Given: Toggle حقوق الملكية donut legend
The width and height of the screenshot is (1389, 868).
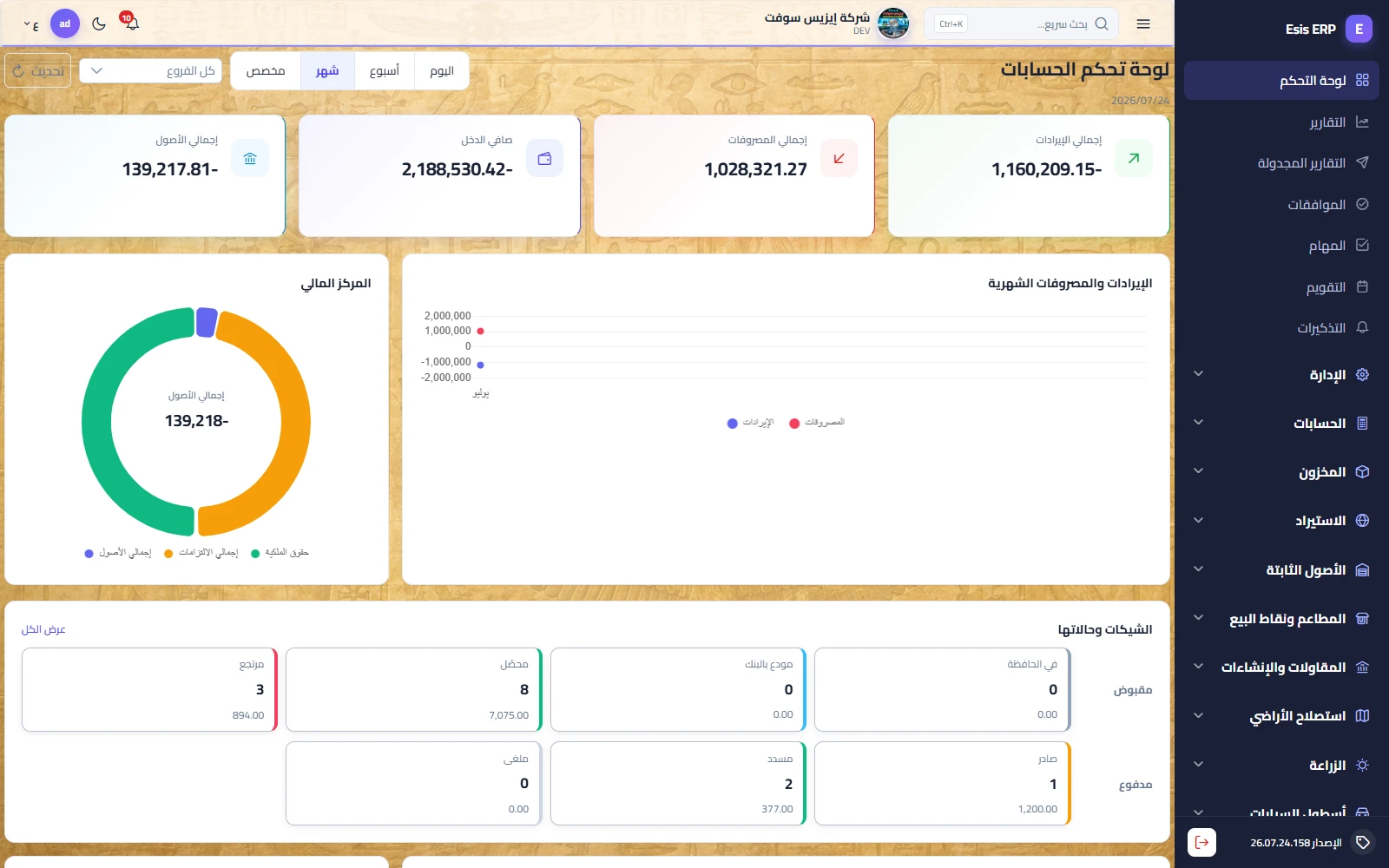Looking at the screenshot, I should pyautogui.click(x=280, y=553).
